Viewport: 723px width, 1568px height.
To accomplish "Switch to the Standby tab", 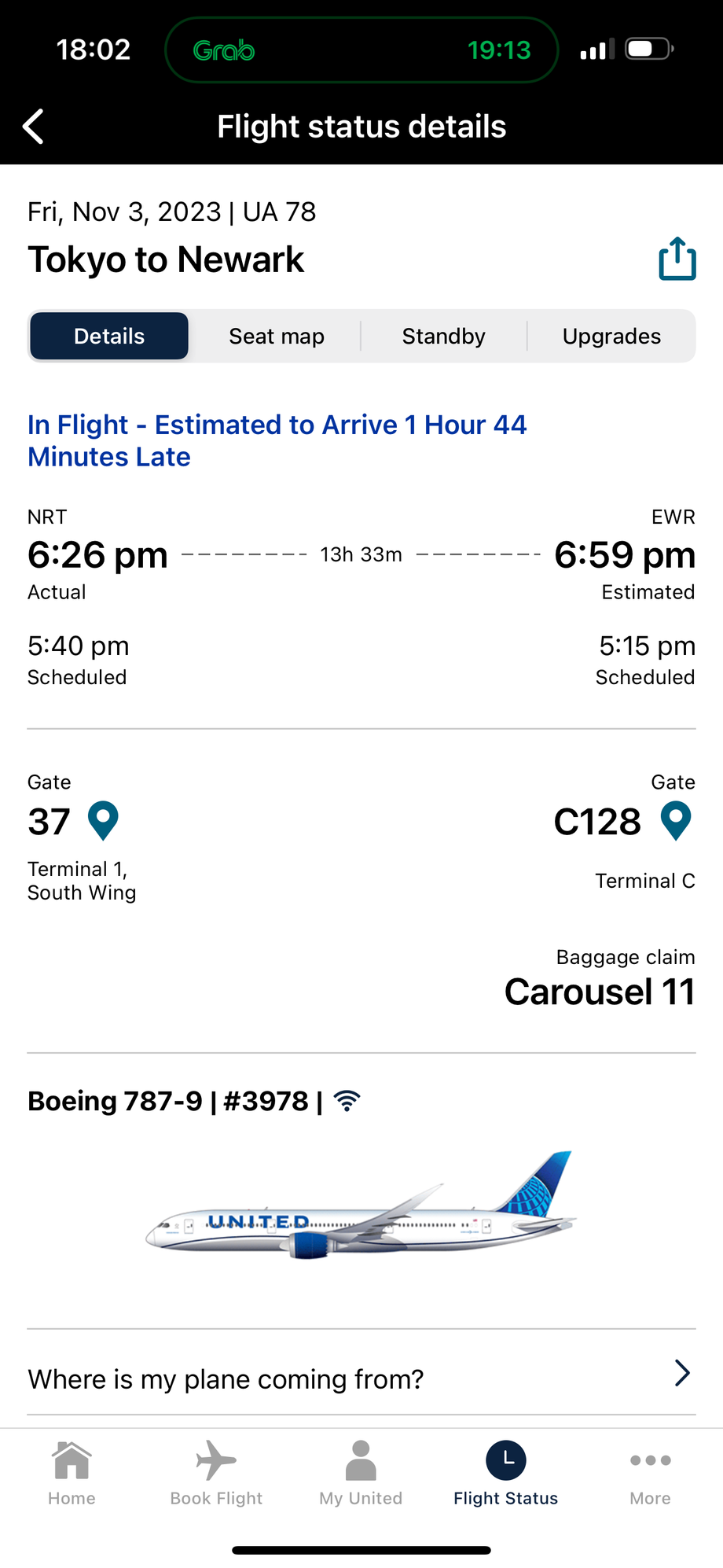I will tap(444, 336).
